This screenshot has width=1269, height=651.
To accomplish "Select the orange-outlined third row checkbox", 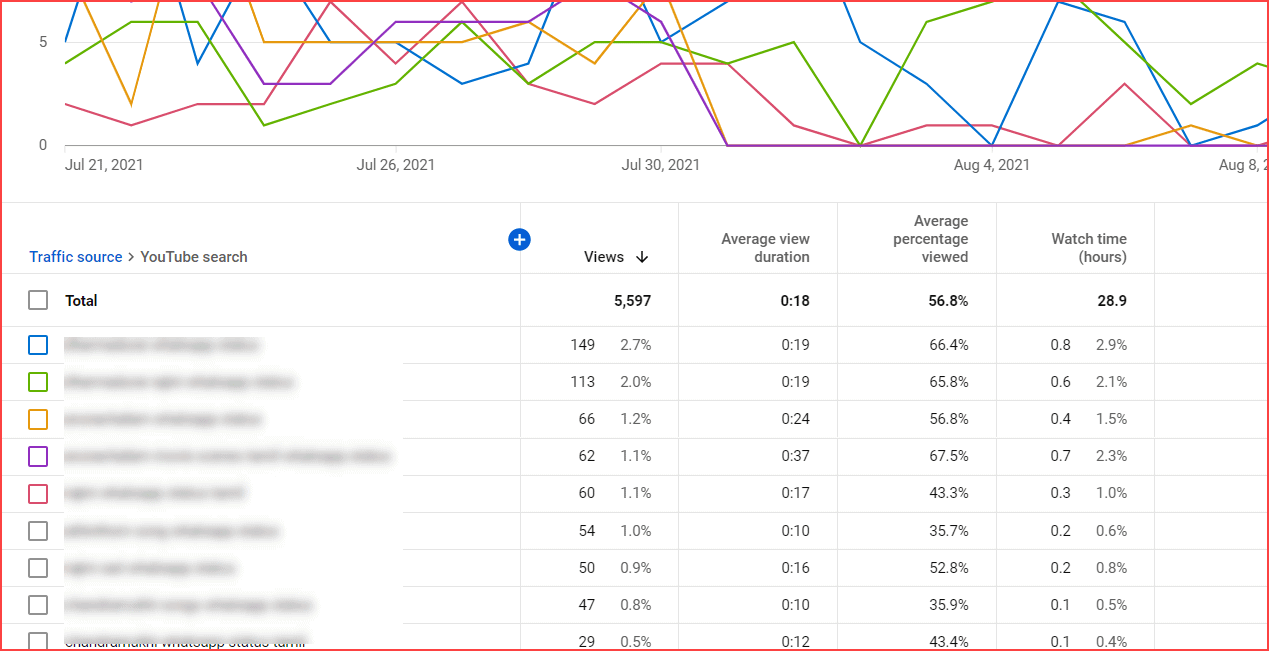I will (37, 418).
